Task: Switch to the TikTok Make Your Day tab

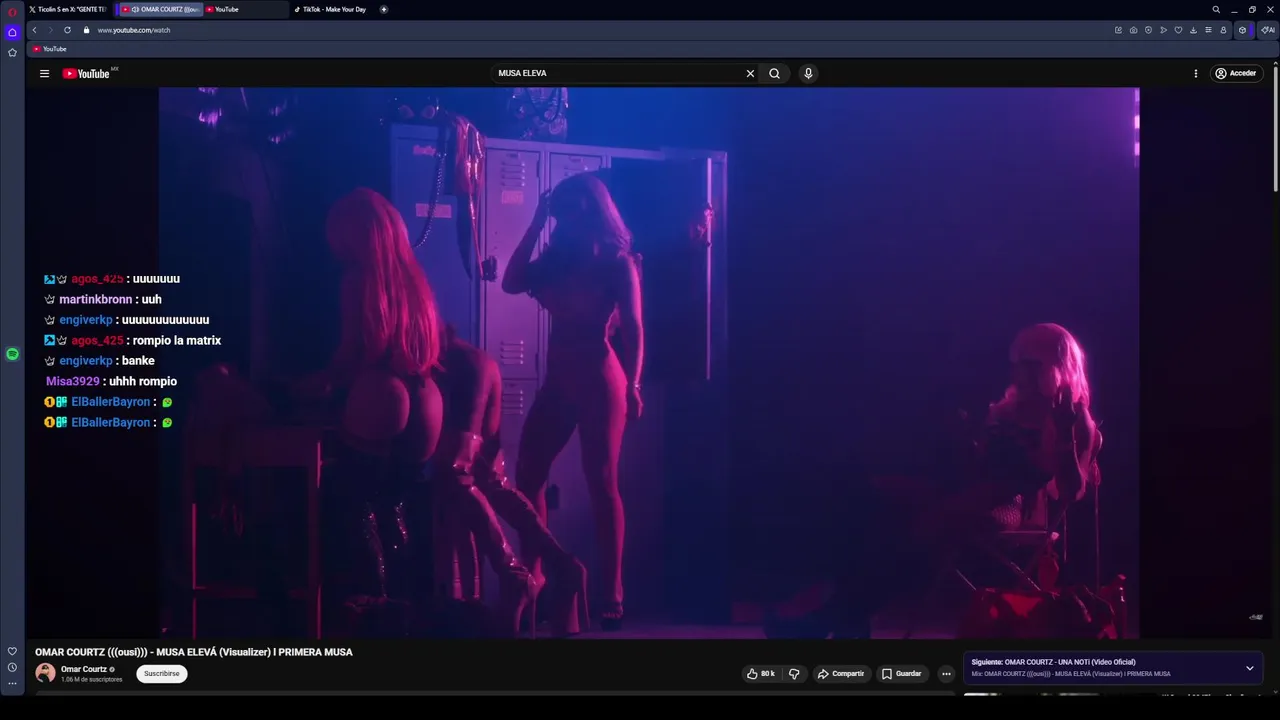Action: tap(332, 9)
